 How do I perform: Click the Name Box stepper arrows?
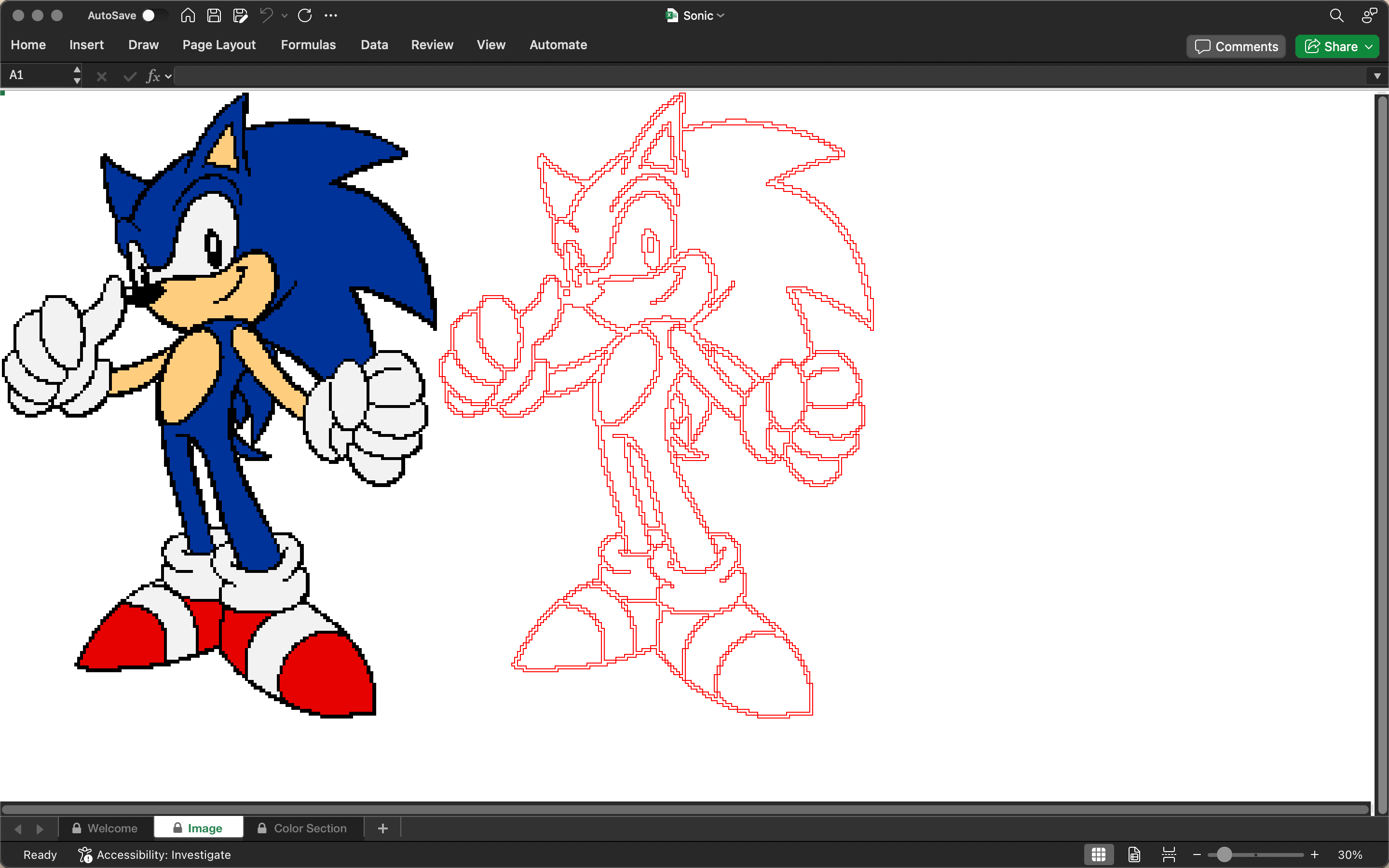coord(77,75)
